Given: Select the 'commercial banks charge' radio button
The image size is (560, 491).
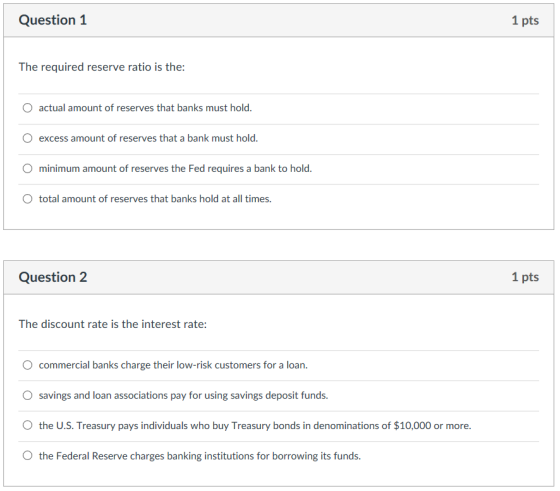Looking at the screenshot, I should 28,365.
